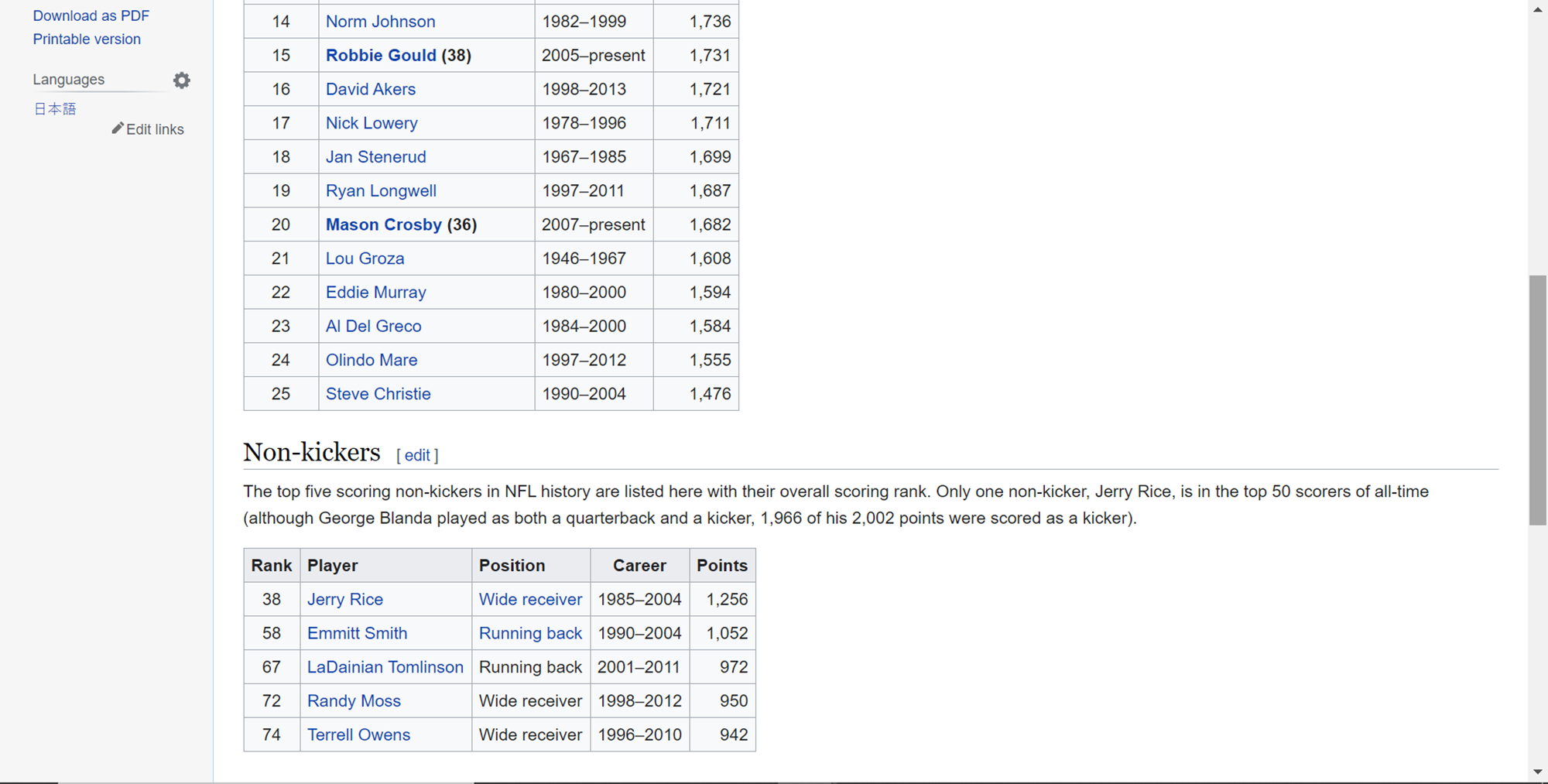The width and height of the screenshot is (1548, 784).
Task: Open the Wide receiver link in Jerry Rice's row
Action: click(x=530, y=600)
